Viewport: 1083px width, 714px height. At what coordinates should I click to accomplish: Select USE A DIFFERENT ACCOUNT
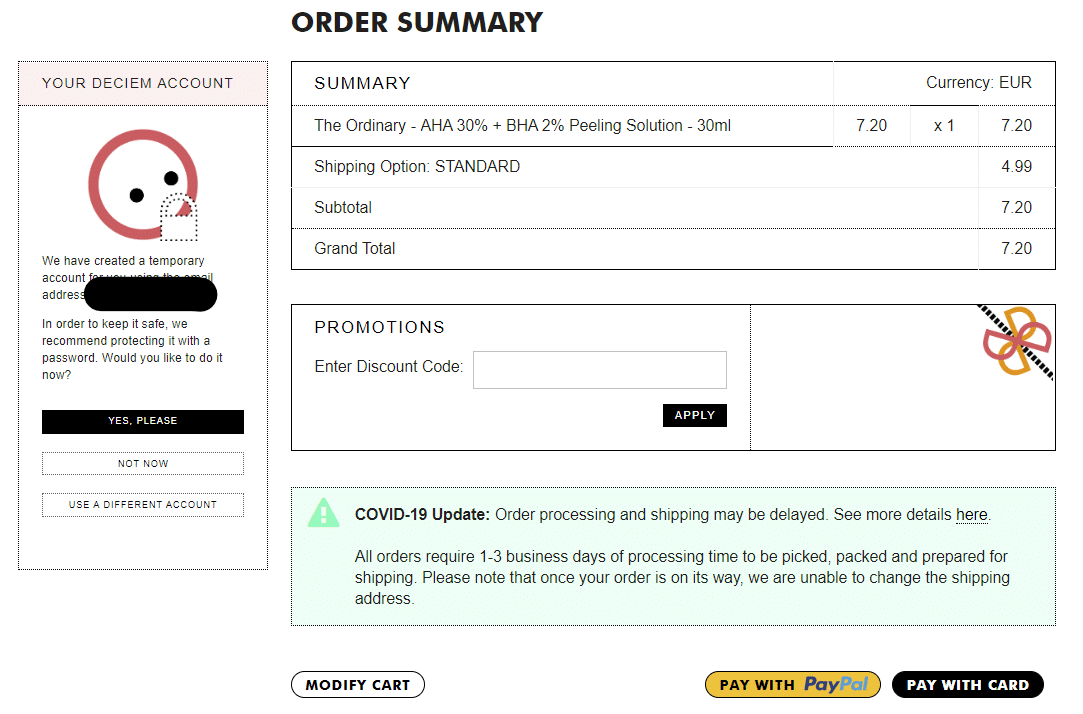pyautogui.click(x=143, y=505)
